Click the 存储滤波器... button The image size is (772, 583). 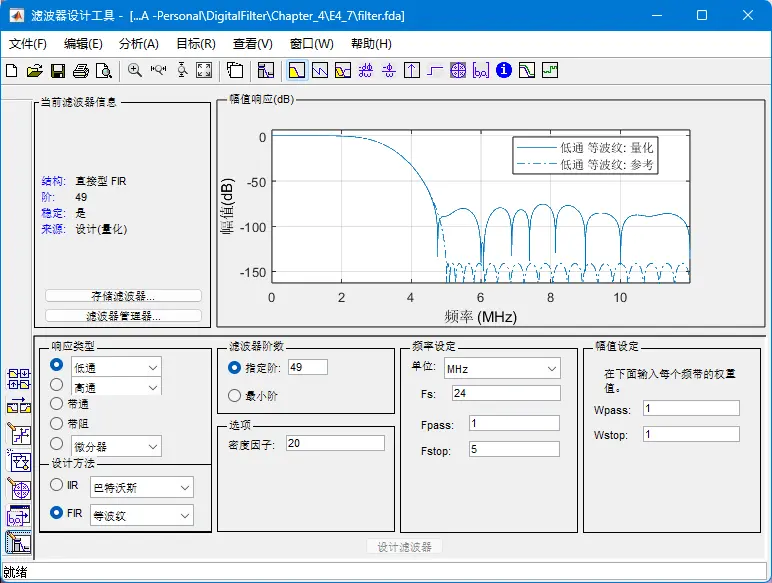click(123, 296)
